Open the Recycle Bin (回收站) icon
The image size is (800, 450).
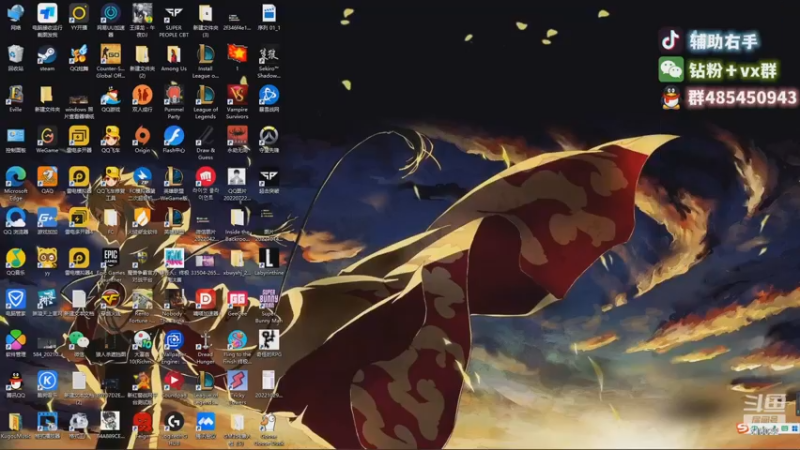15,55
